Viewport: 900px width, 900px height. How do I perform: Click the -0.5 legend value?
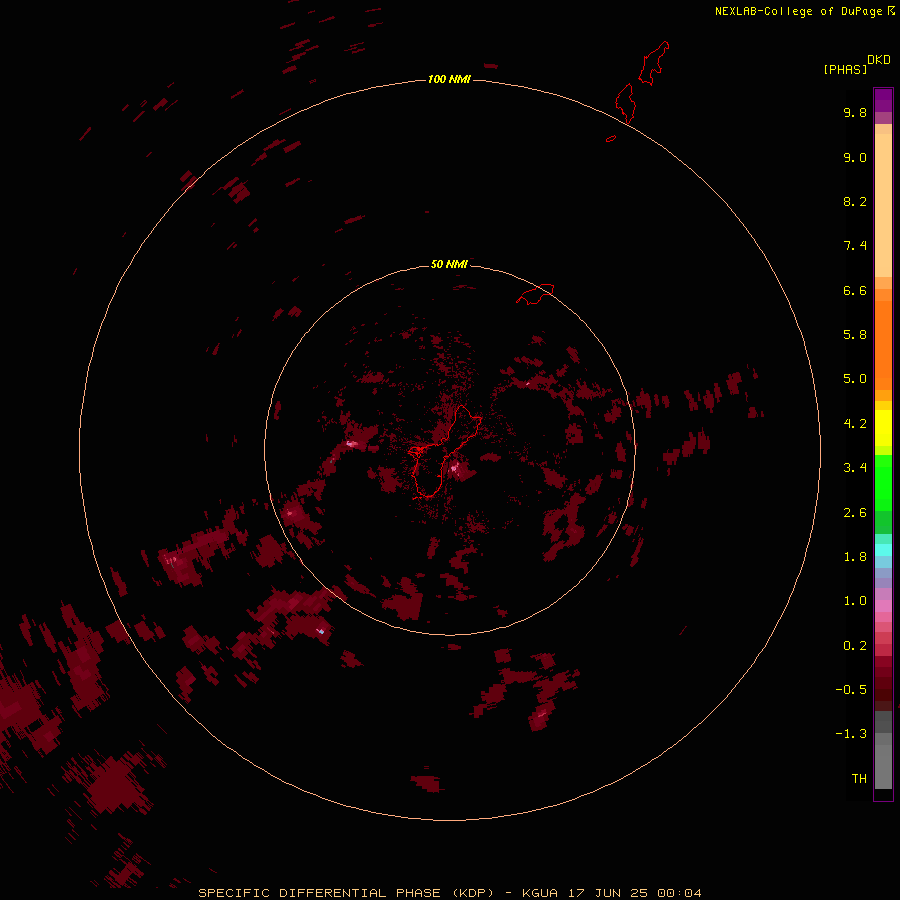pos(851,690)
